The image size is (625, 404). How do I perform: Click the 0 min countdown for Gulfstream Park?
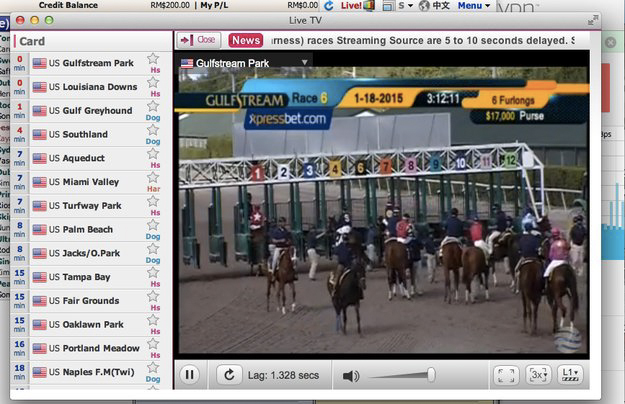pyautogui.click(x=20, y=63)
